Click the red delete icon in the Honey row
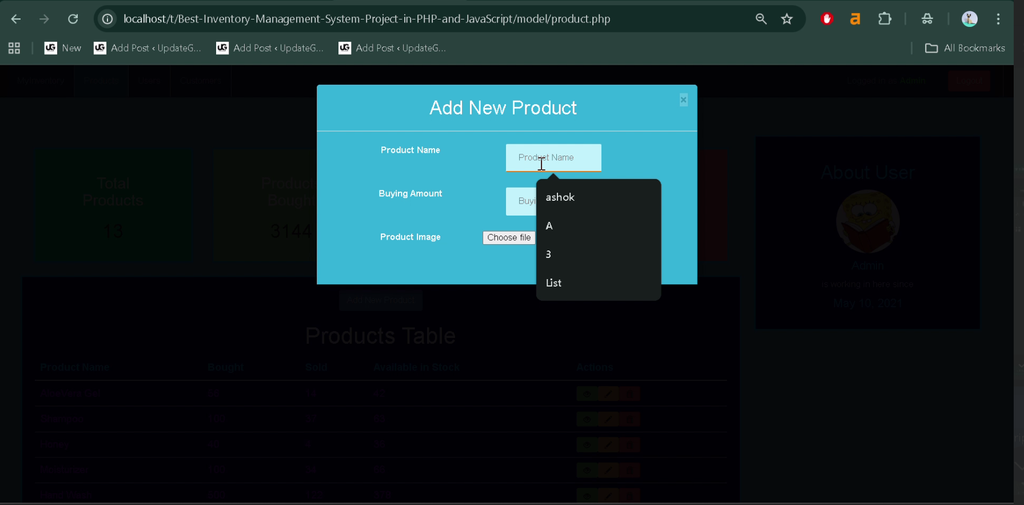 point(630,445)
